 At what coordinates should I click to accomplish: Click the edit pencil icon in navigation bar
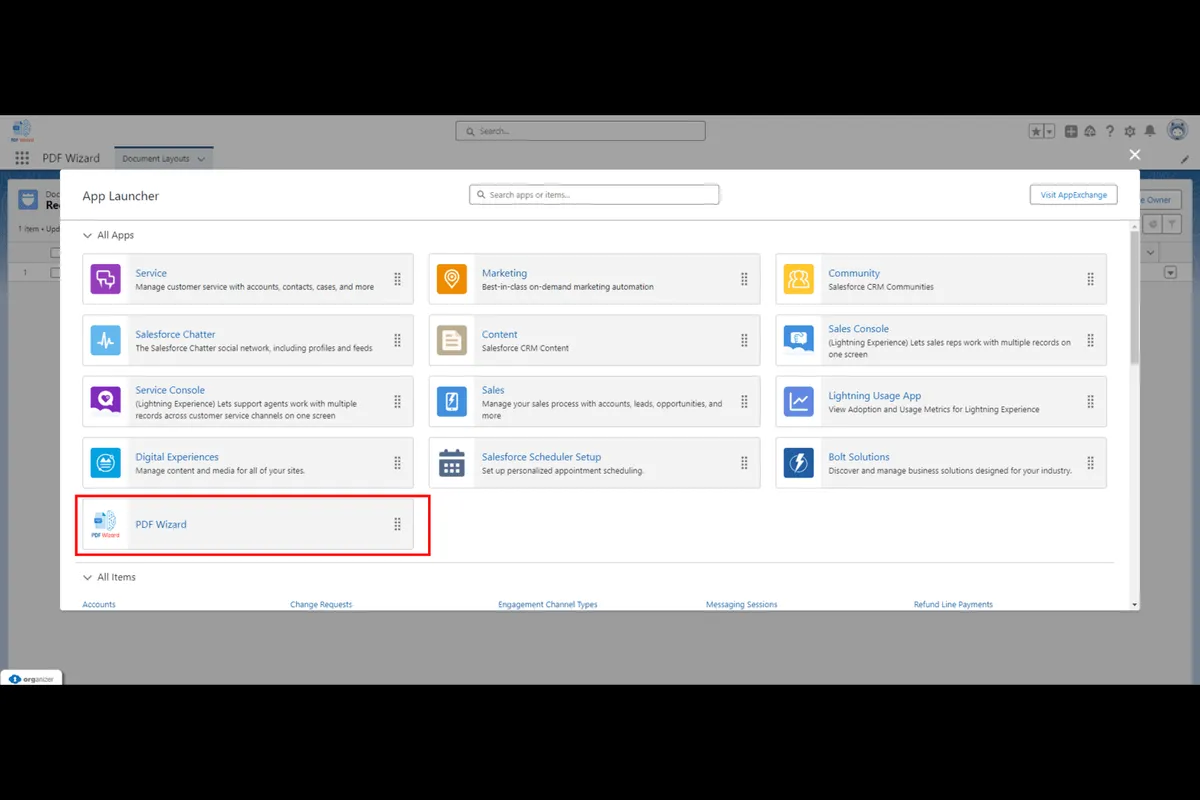click(x=1185, y=159)
